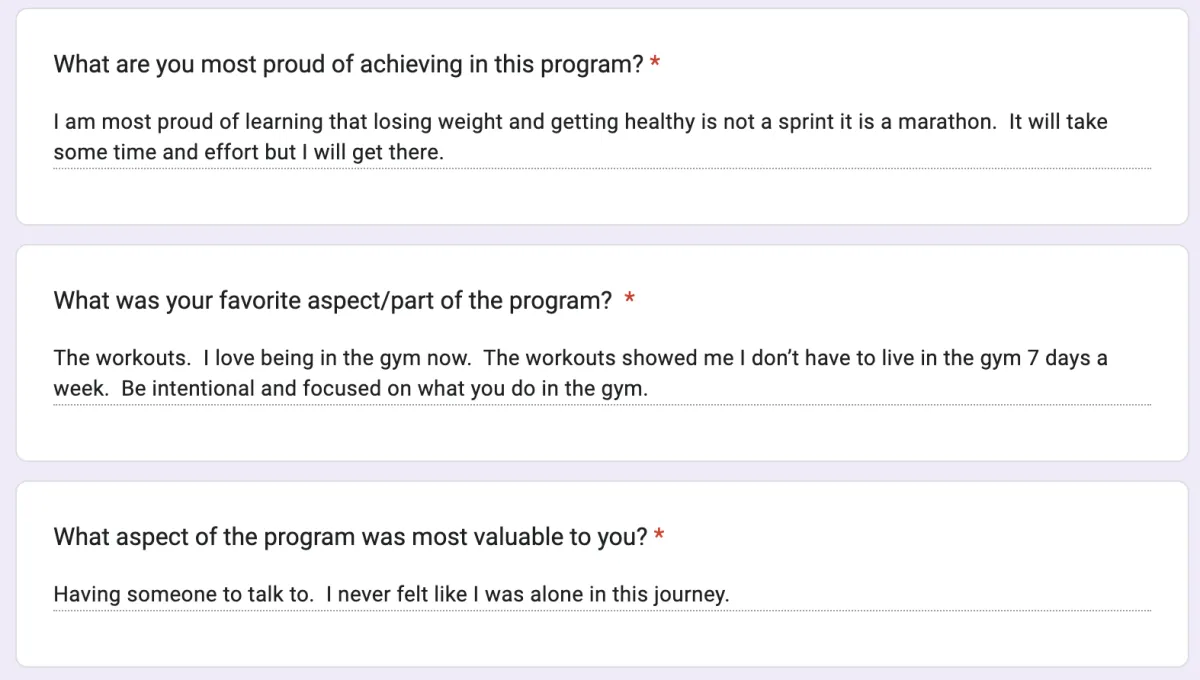The image size is (1200, 680).
Task: Click the 'favorite aspect/part of the program' question title
Action: point(332,301)
